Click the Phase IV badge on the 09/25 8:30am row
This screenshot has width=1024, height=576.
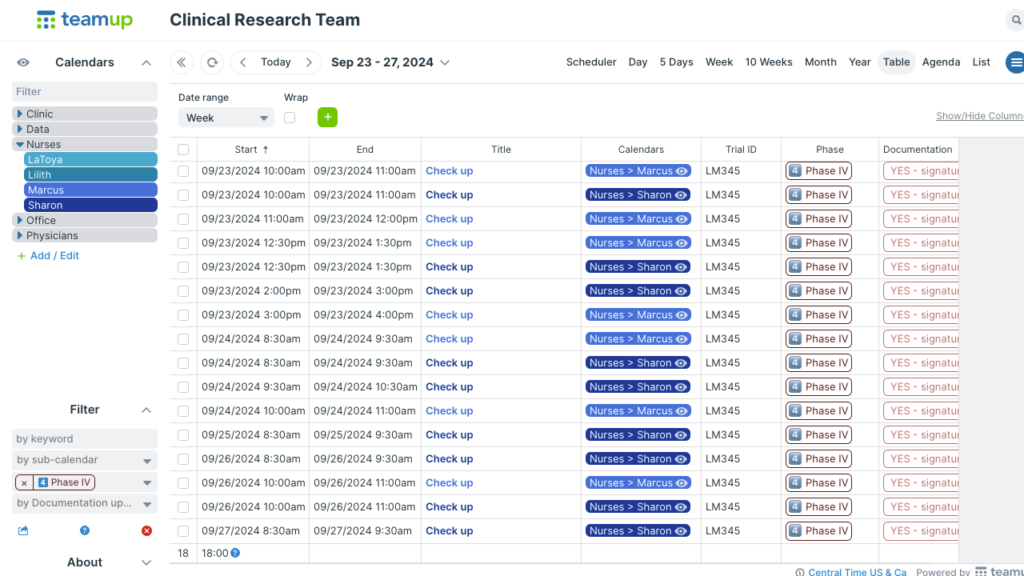pyautogui.click(x=819, y=435)
